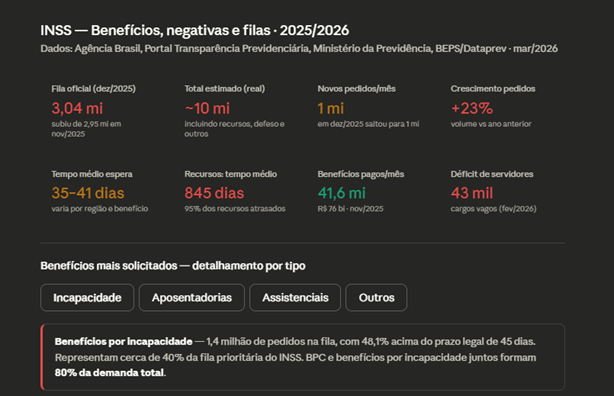Image resolution: width=614 pixels, height=396 pixels.
Task: Click the '3,04 mi' queue value
Action: click(77, 108)
